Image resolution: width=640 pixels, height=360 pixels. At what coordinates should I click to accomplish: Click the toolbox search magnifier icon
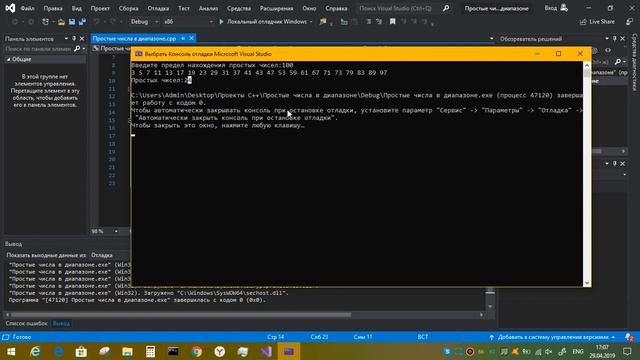coord(77,49)
